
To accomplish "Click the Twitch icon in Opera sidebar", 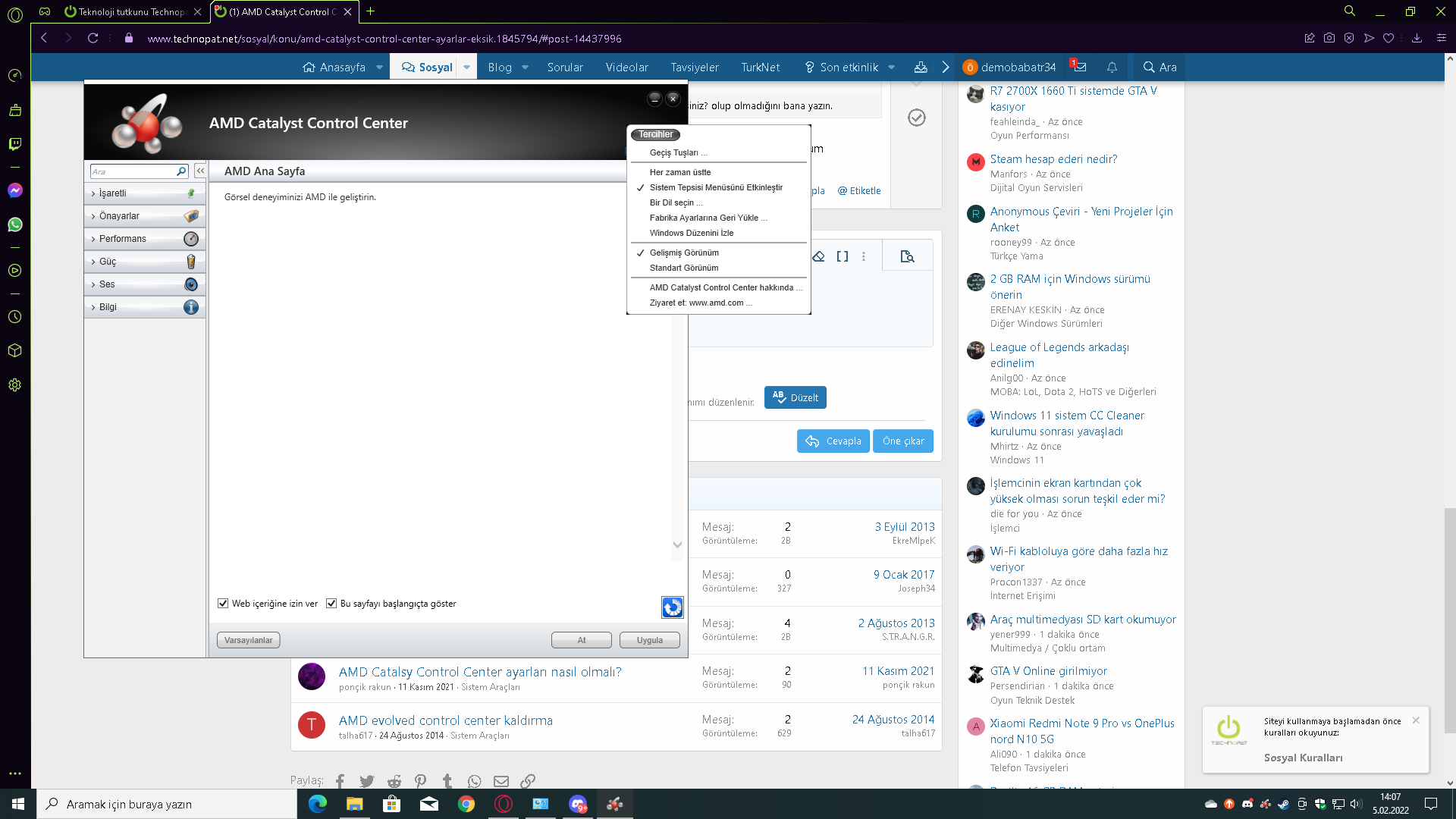I will tap(14, 144).
